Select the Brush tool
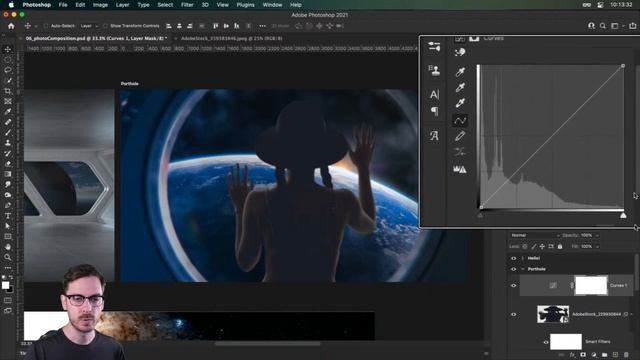The height and width of the screenshot is (360, 640). pyautogui.click(x=8, y=133)
